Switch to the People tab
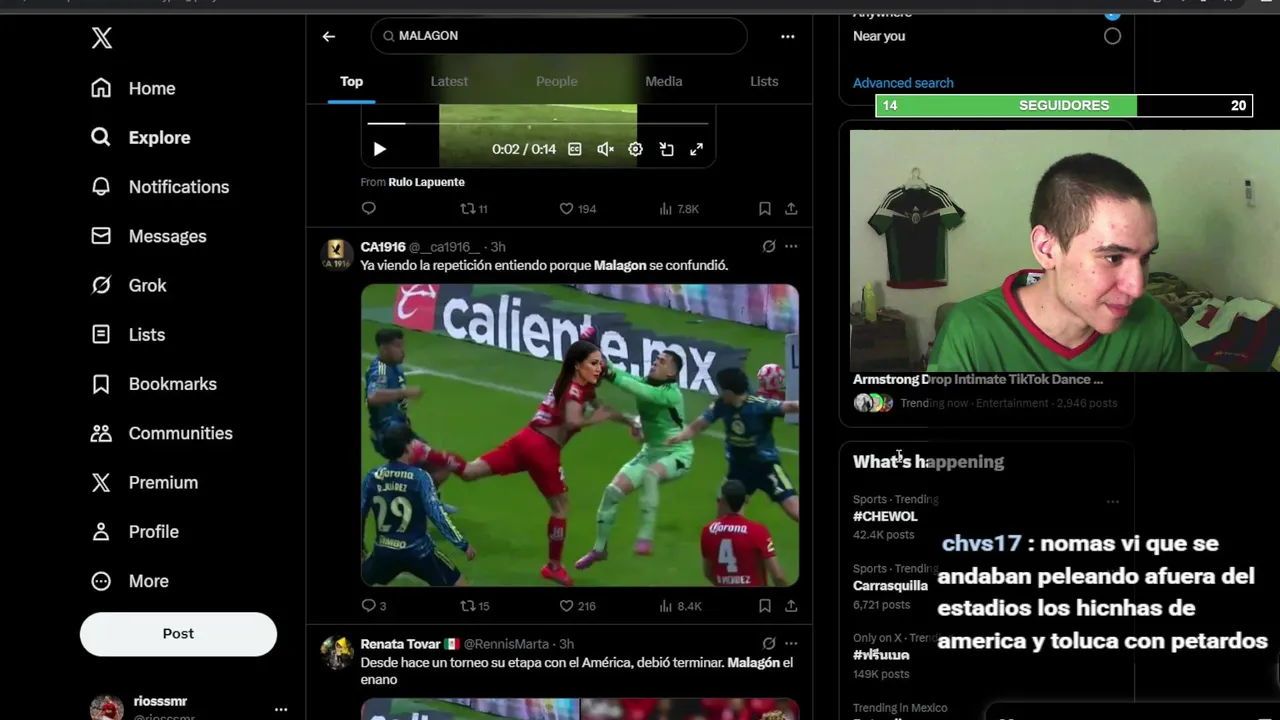This screenshot has width=1280, height=720. tap(557, 82)
